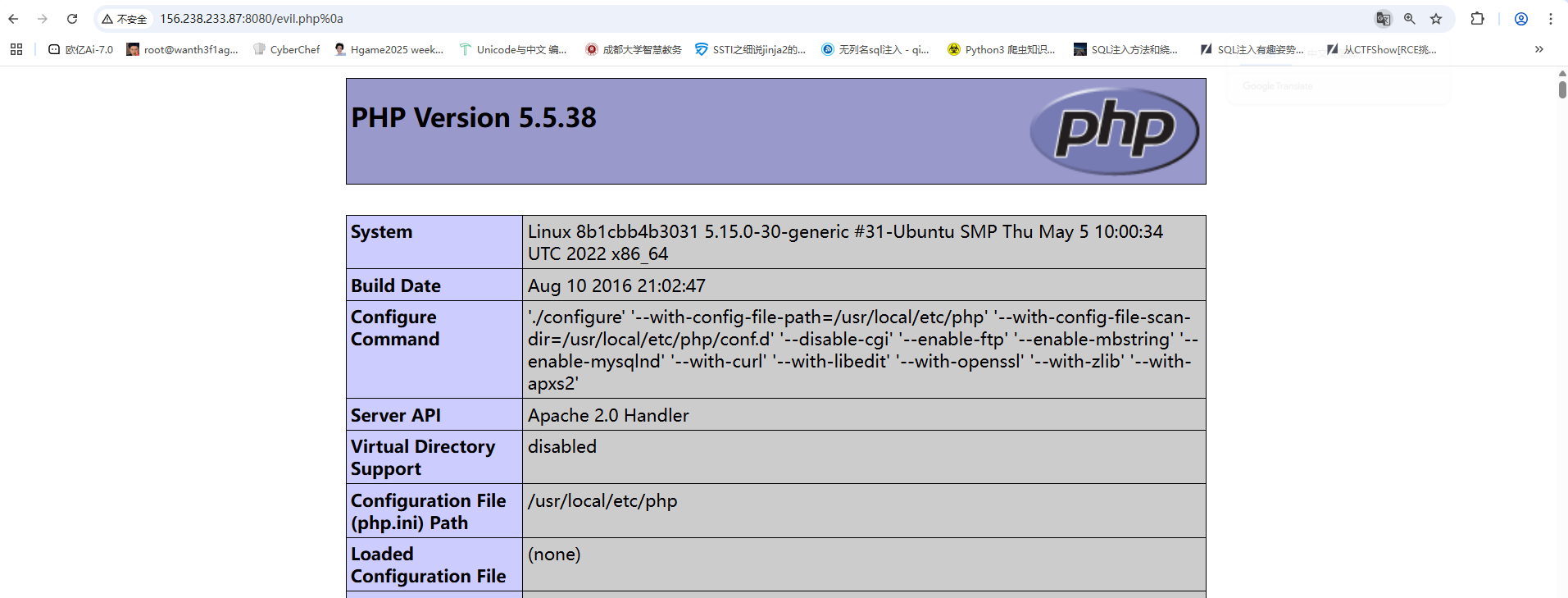Open the Extensions puzzle icon

[1477, 18]
